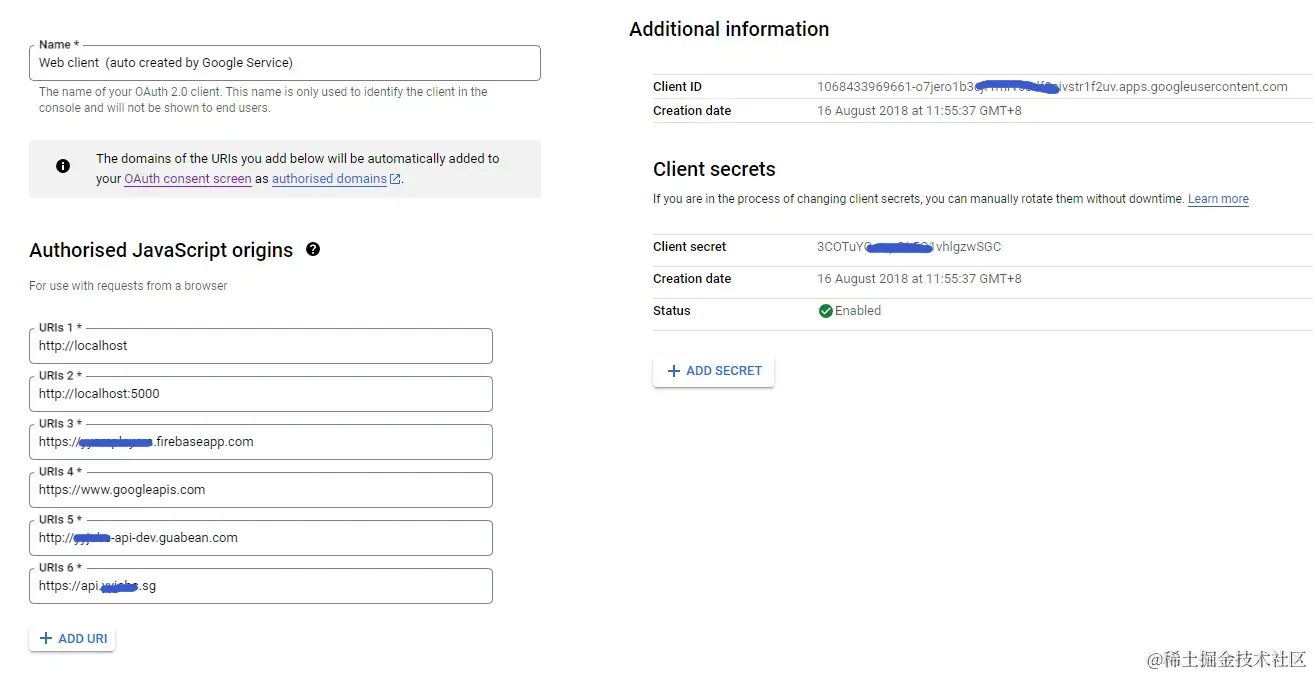Click the Additional information heading
The height and width of the screenshot is (676, 1313).
[729, 29]
